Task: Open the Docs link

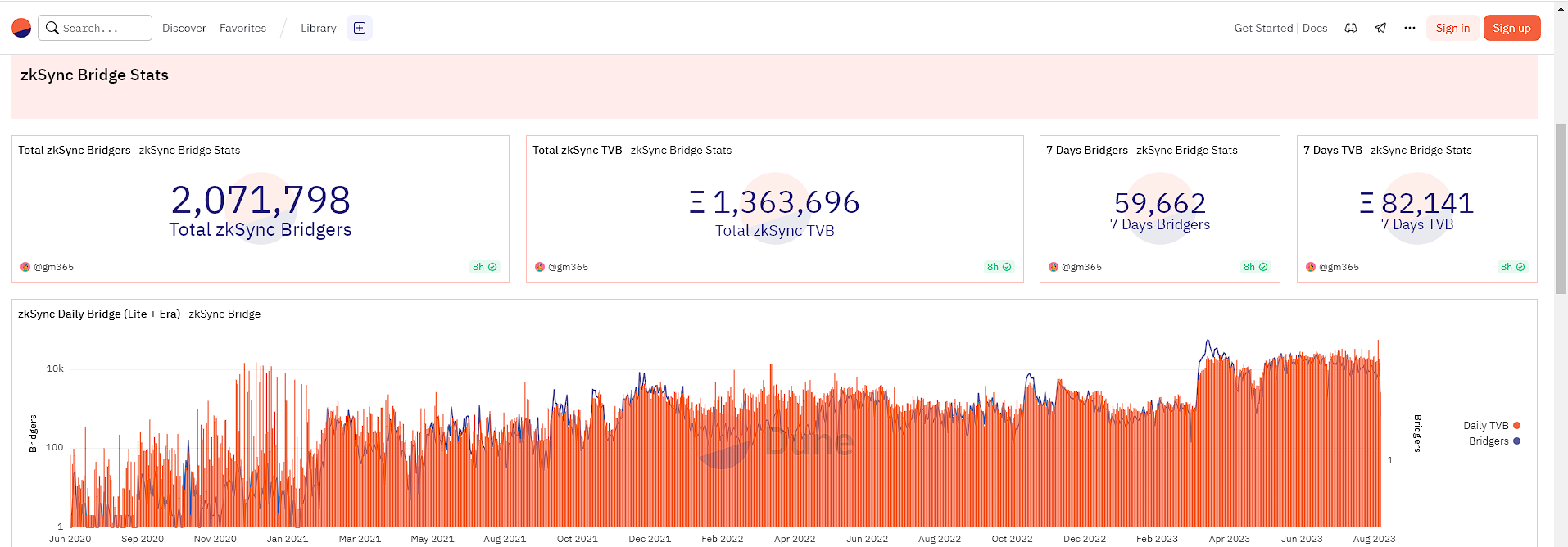Action: click(1315, 28)
